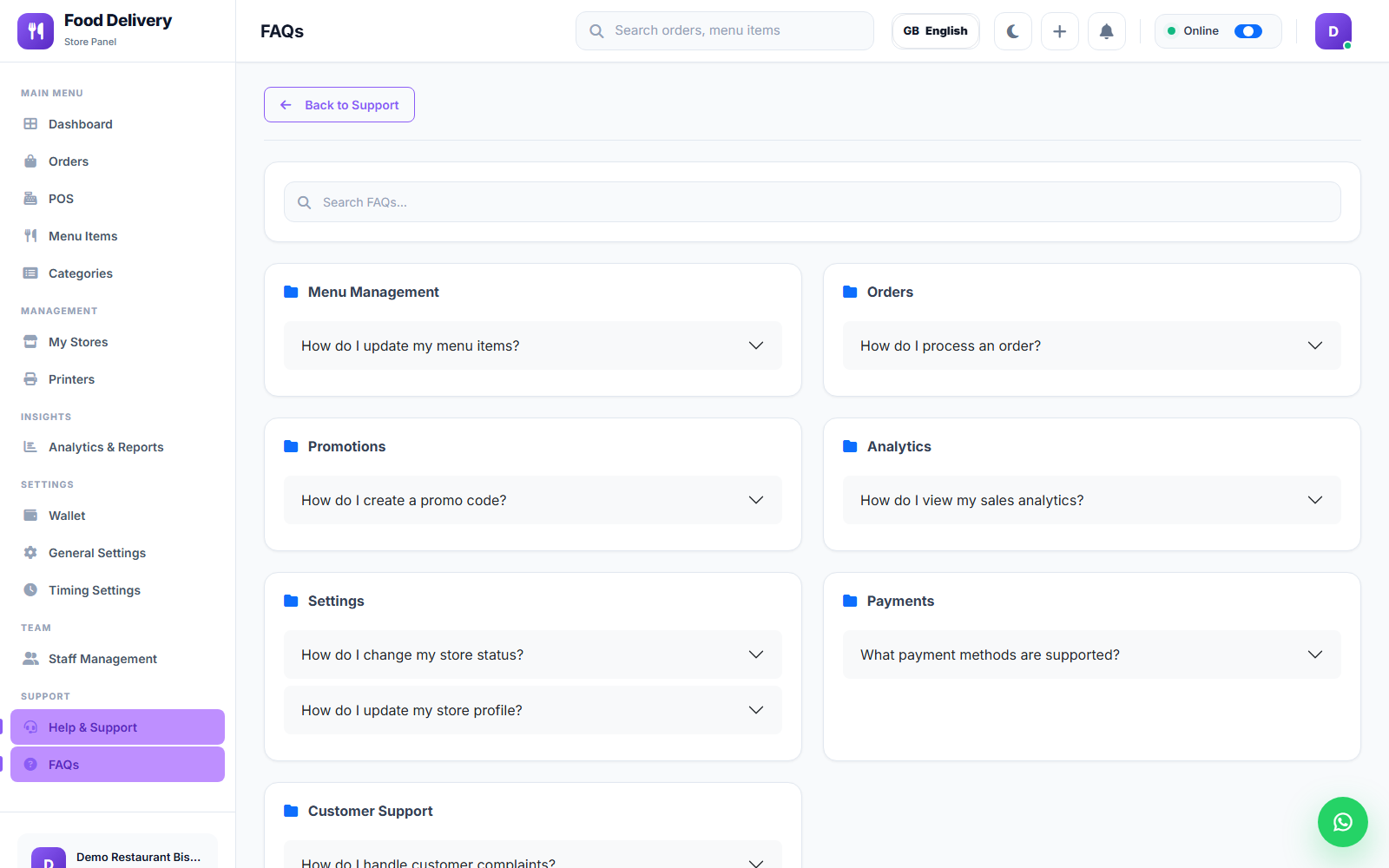1389x868 pixels.
Task: Select Help & Support menu item
Action: 117,727
